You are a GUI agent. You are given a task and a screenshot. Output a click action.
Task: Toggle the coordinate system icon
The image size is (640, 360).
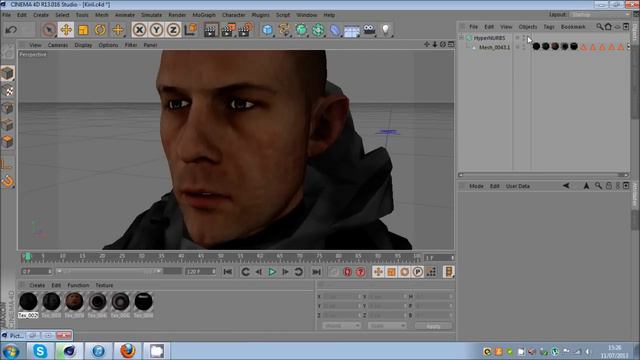pyautogui.click(x=191, y=30)
